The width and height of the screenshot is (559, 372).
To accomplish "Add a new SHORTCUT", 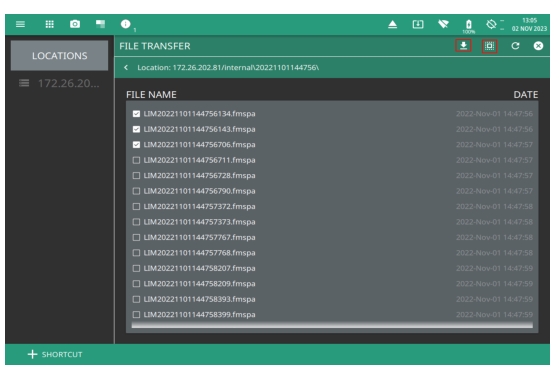I will [x=55, y=354].
